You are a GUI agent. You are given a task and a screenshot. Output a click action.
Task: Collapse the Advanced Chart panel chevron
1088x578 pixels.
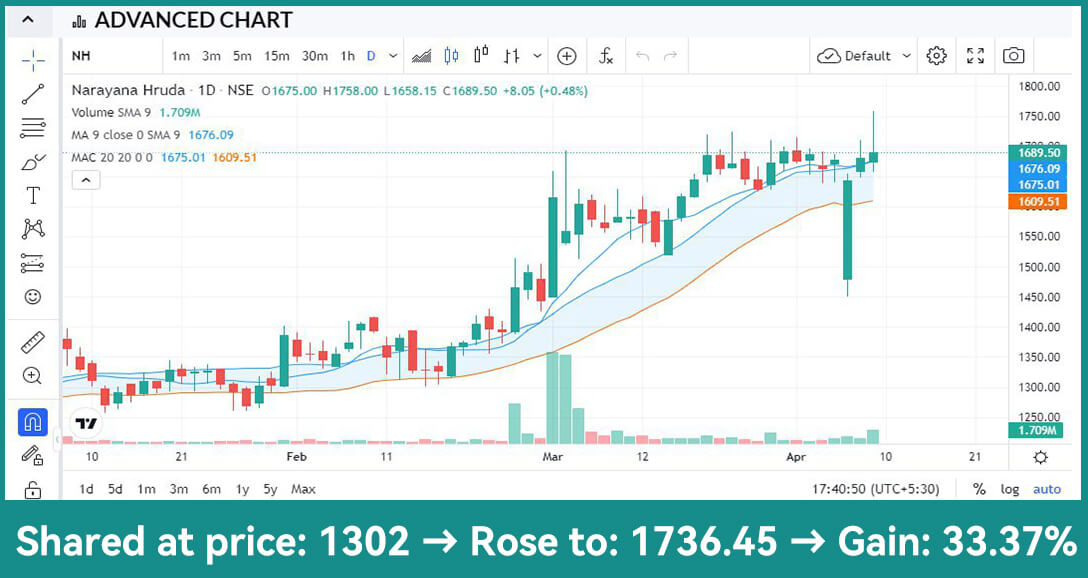click(28, 20)
